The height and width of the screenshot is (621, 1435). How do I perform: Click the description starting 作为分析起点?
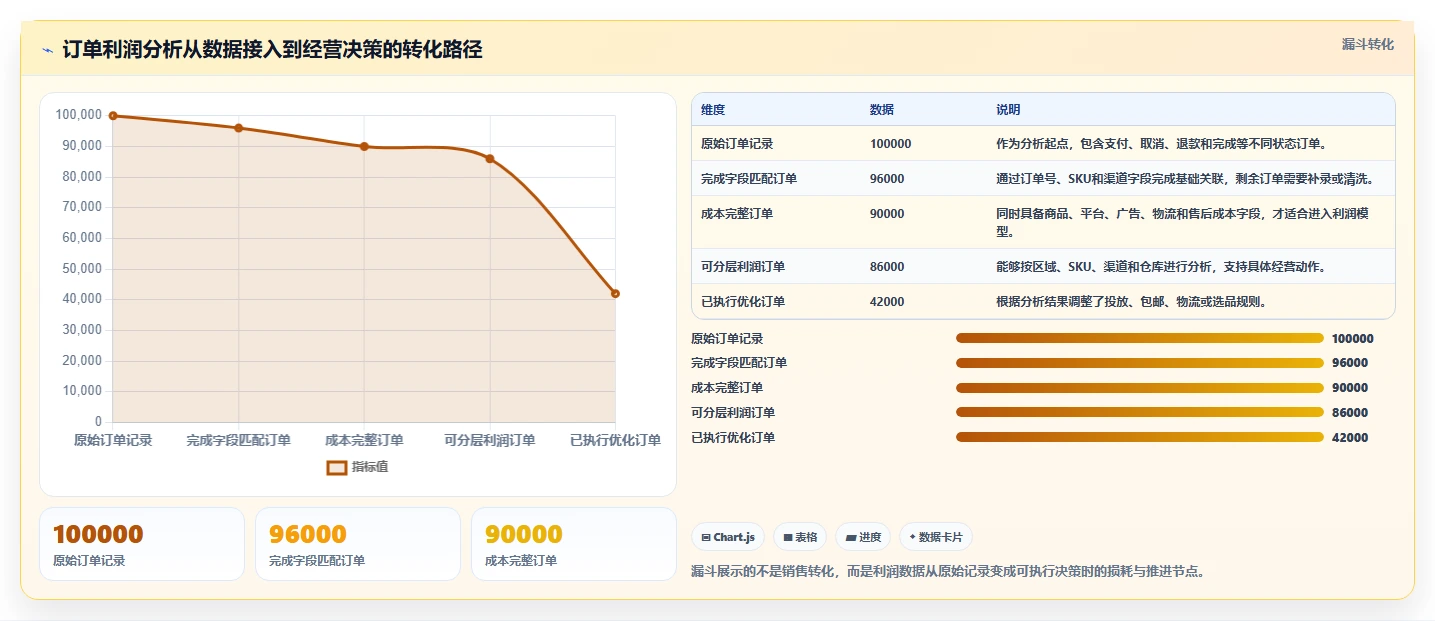click(1161, 144)
